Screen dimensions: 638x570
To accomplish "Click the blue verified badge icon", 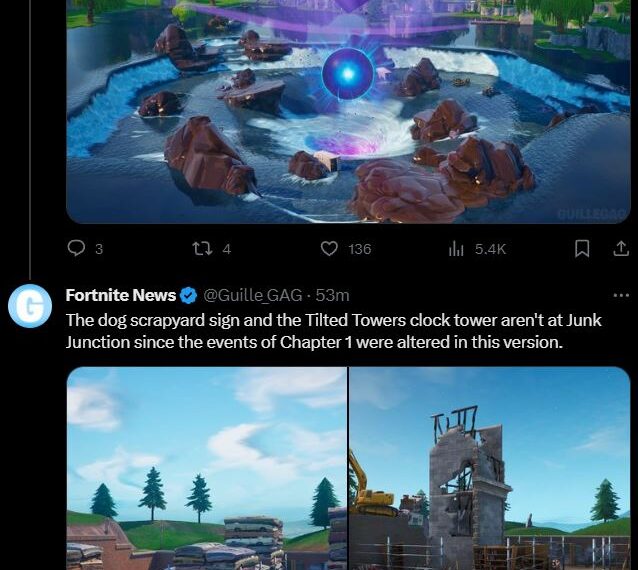I will pyautogui.click(x=188, y=296).
